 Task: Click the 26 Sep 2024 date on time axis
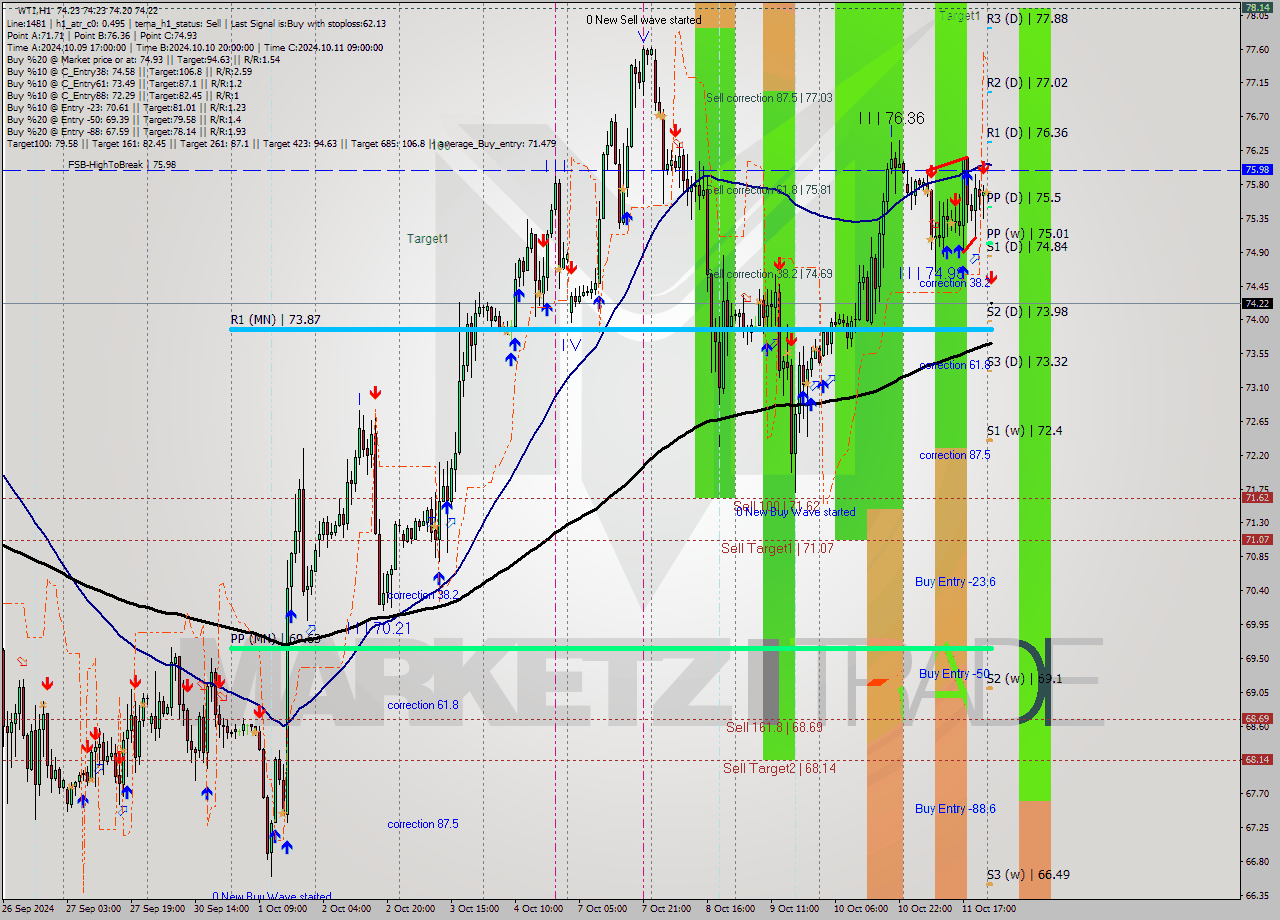[x=28, y=908]
